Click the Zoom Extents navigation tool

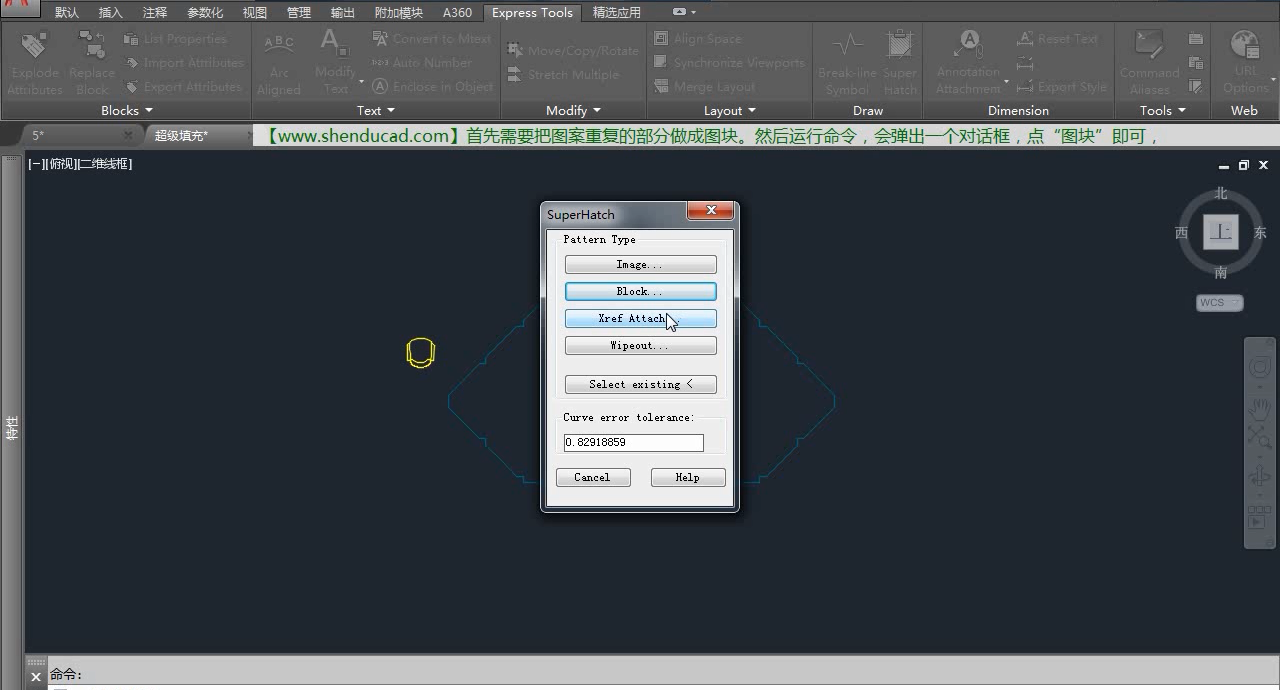pyautogui.click(x=1259, y=438)
